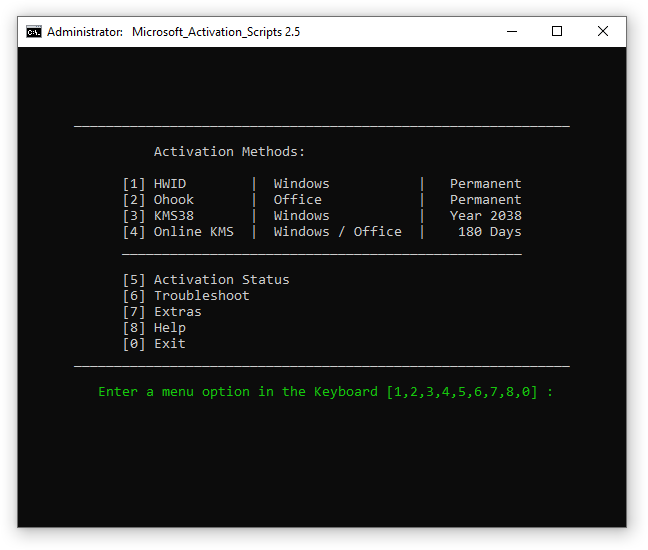Click the window title 'Microsoft_Activation_Scripts 2.5'
The width and height of the screenshot is (648, 550).
coord(216,32)
